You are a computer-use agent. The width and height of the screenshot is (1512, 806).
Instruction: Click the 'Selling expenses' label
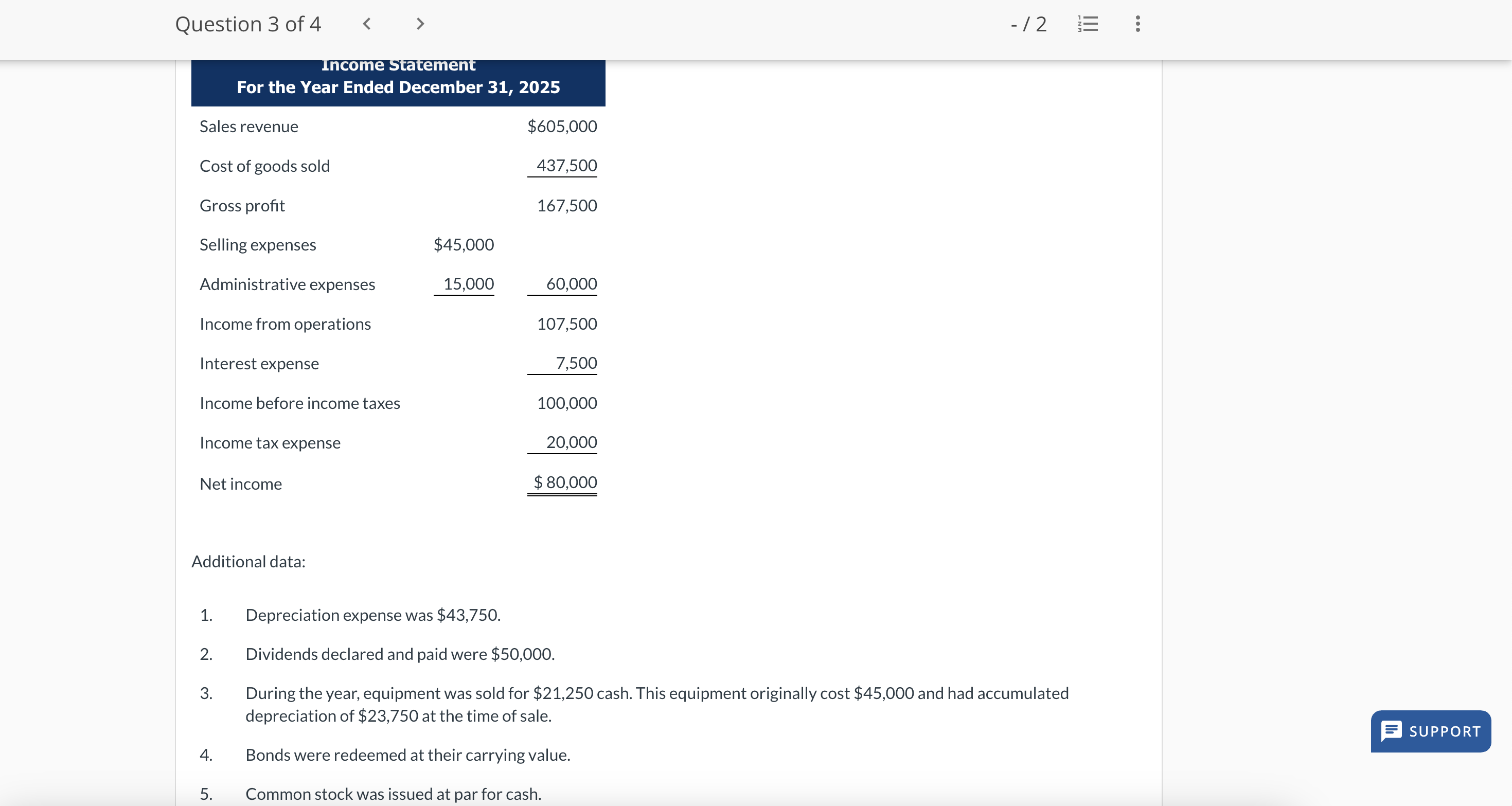258,245
